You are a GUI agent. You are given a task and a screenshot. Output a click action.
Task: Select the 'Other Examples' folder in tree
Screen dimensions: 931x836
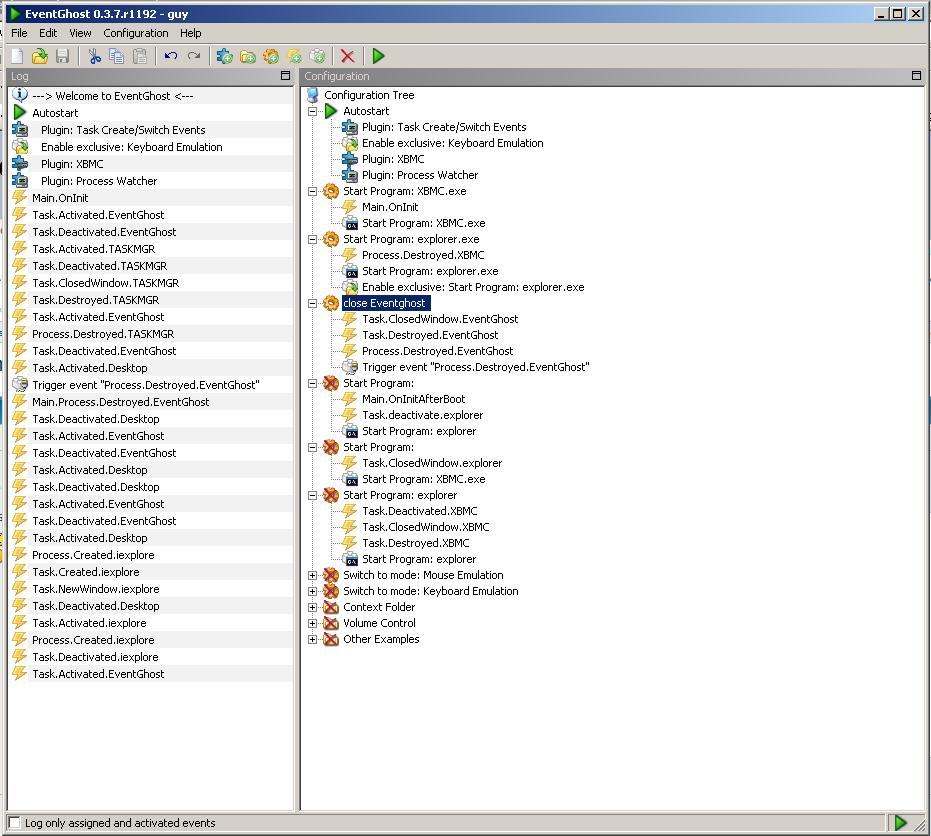point(381,639)
